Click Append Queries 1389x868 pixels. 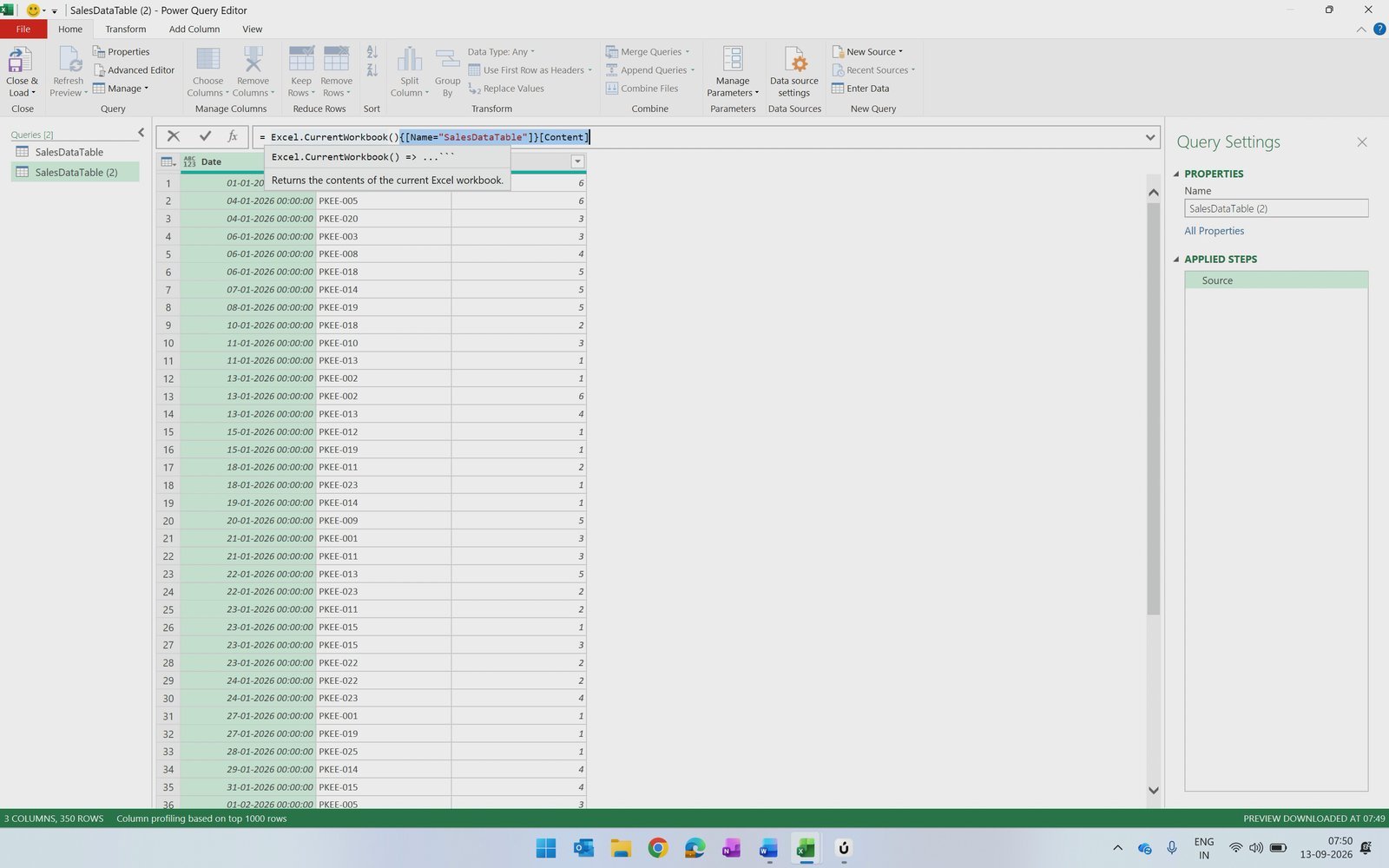[x=650, y=70]
